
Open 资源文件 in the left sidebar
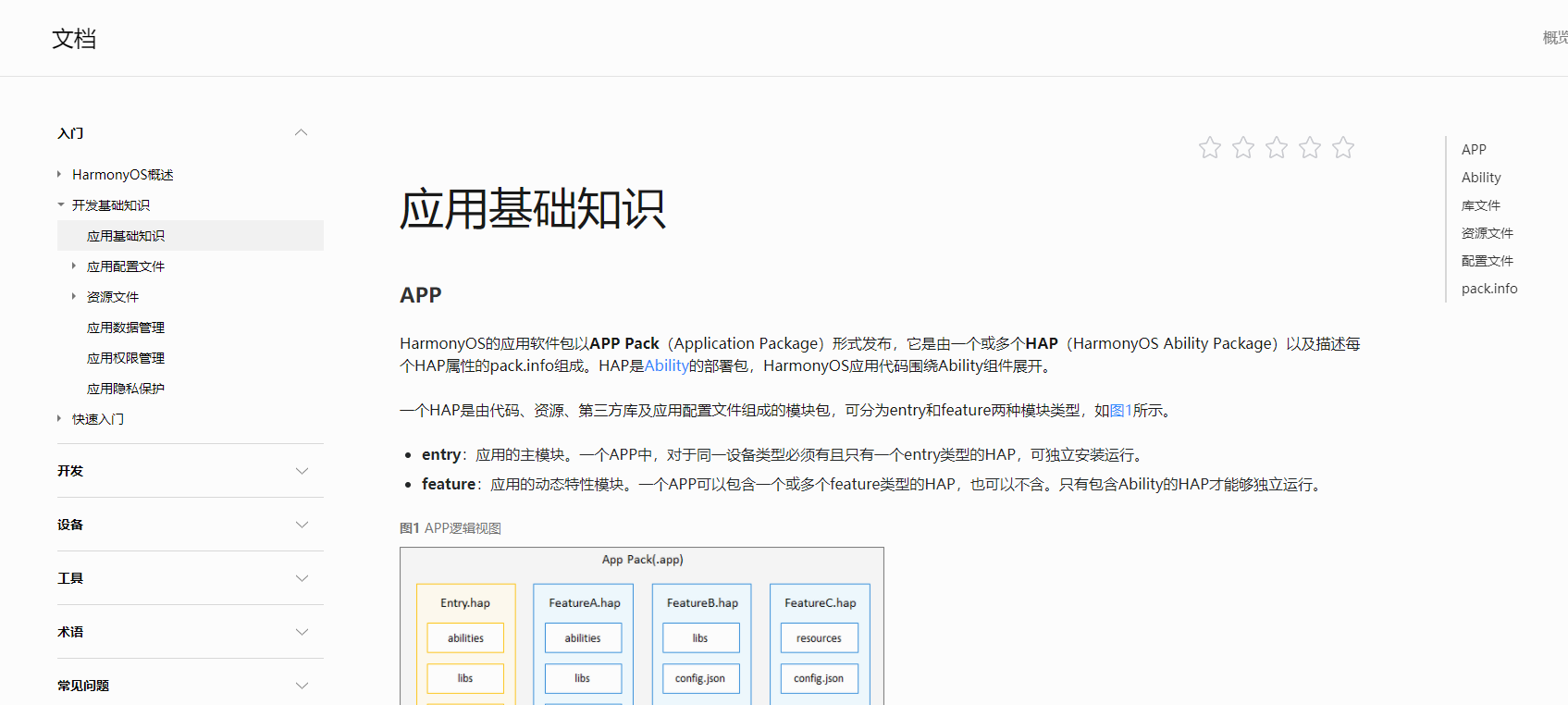point(113,297)
